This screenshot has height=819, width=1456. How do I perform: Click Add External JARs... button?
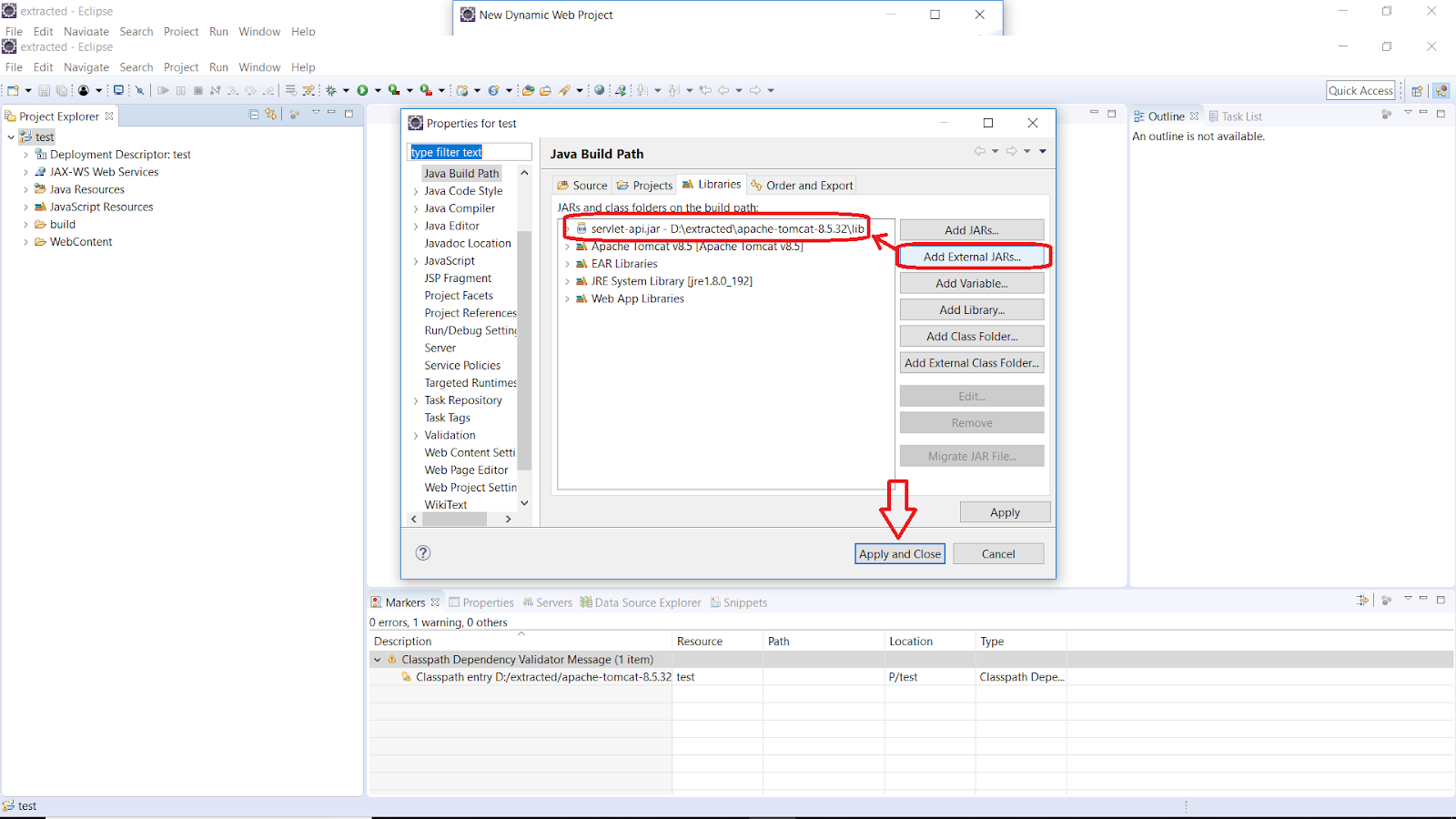[x=972, y=257]
